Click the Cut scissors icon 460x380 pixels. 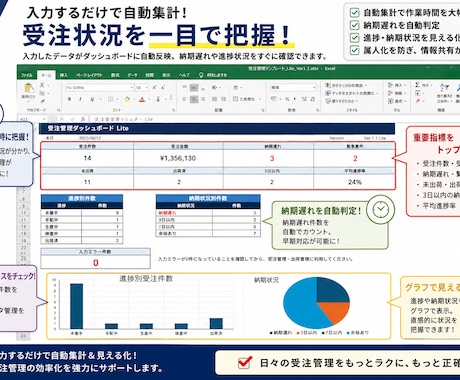[42, 85]
